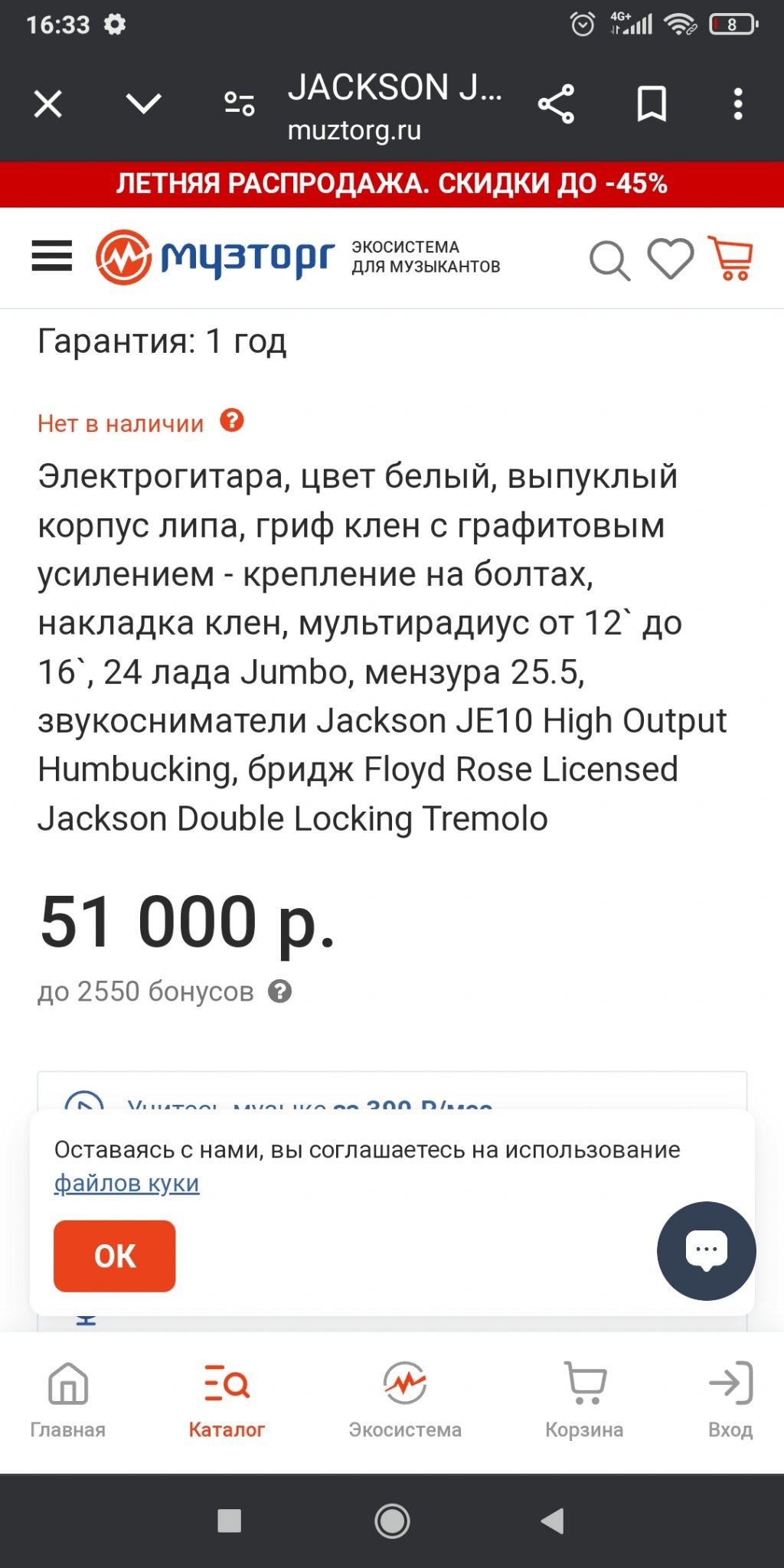Tap help icon beside bonus amount
Screen dimensions: 784x1568
click(280, 991)
